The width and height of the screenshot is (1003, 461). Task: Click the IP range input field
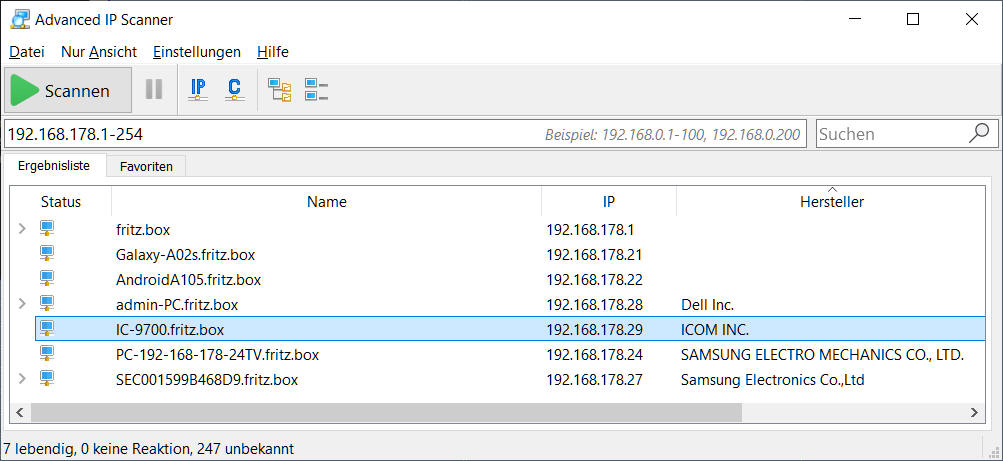406,134
